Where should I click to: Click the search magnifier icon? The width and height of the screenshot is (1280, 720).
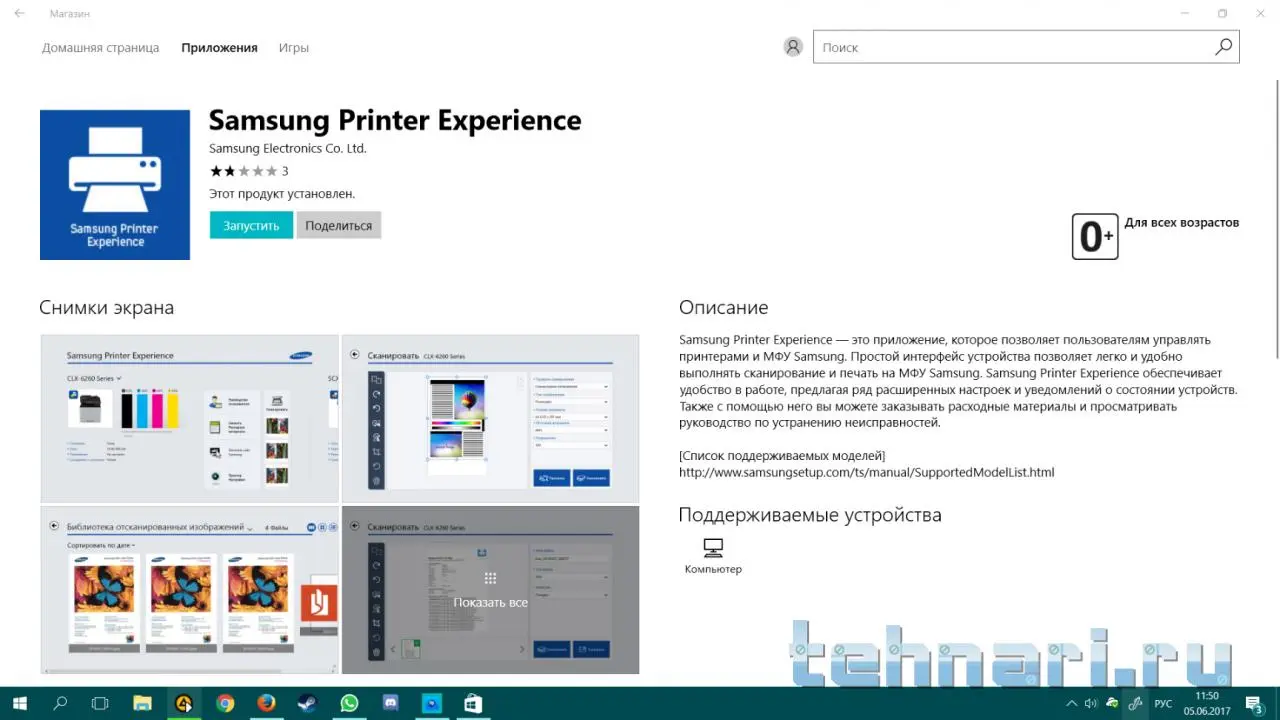(x=1223, y=47)
